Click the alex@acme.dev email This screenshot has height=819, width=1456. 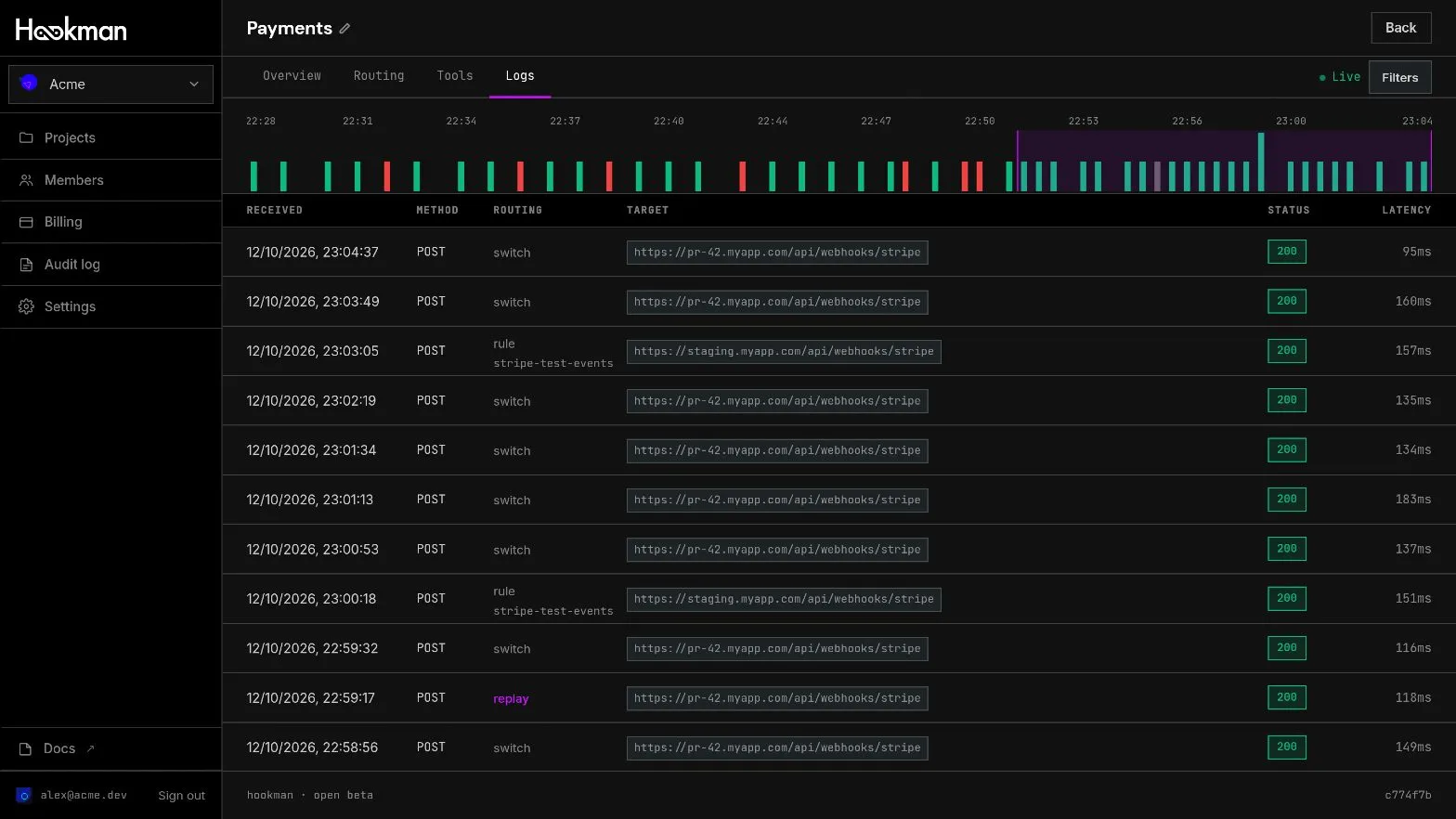pos(84,795)
